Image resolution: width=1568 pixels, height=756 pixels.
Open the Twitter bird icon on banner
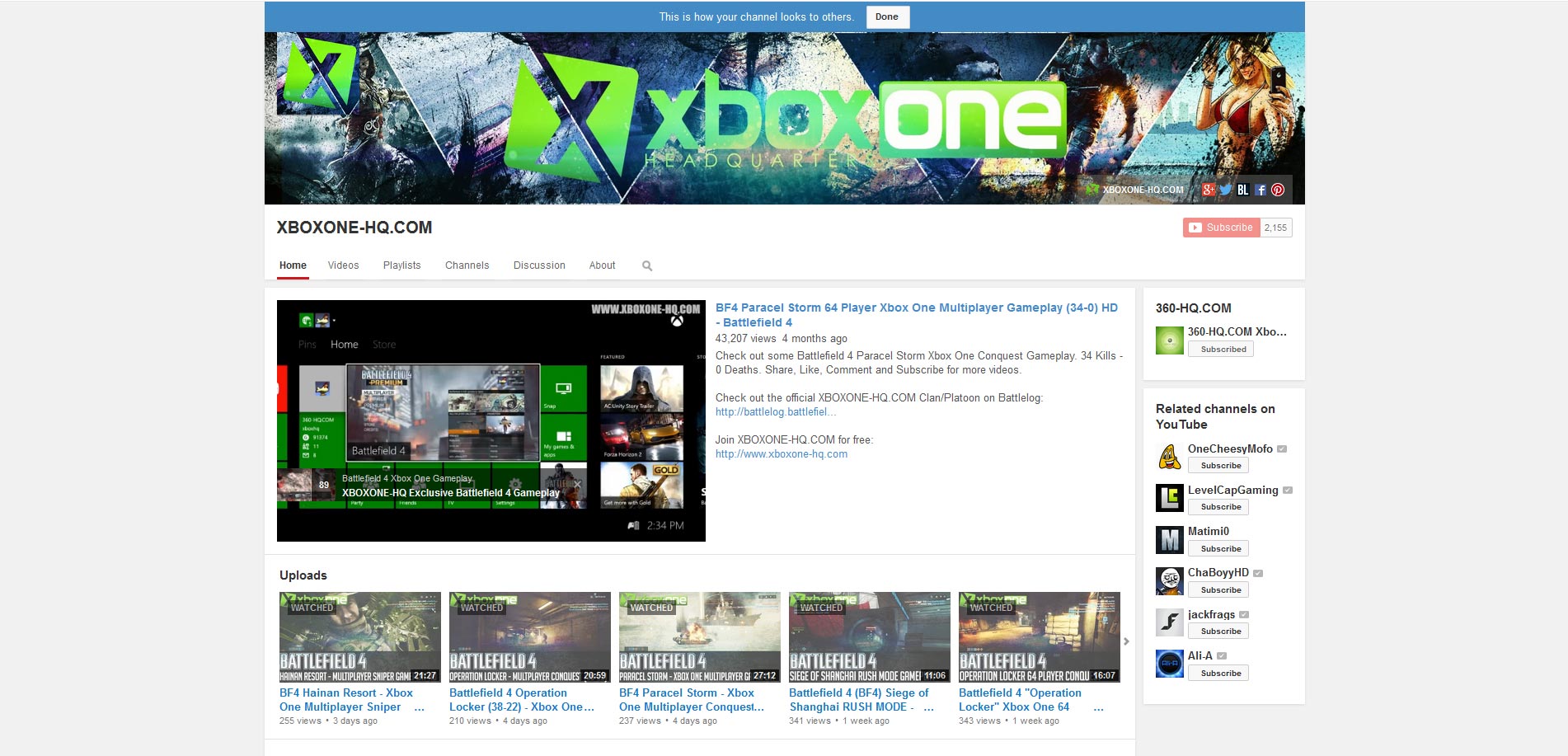(x=1226, y=190)
